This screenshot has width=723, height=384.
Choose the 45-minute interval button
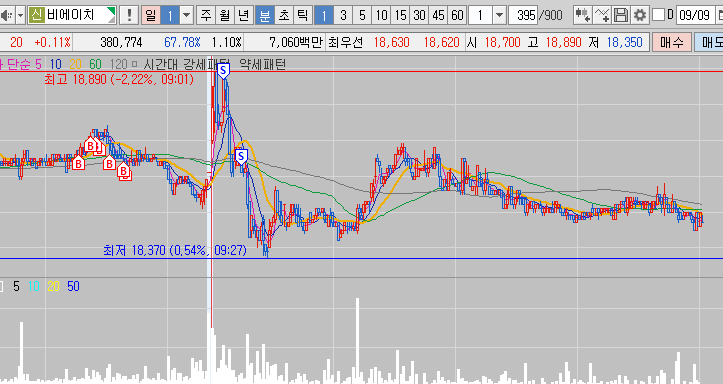(438, 16)
